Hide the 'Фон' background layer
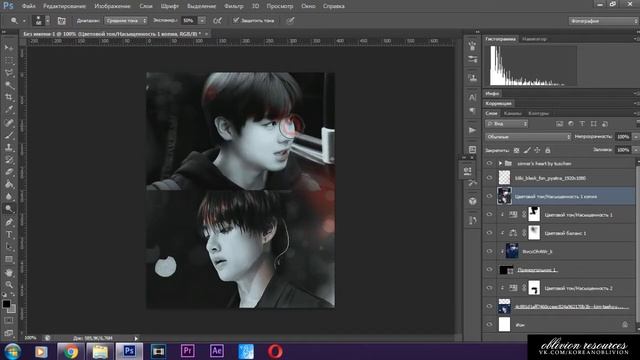The width and height of the screenshot is (640, 360). tap(489, 325)
